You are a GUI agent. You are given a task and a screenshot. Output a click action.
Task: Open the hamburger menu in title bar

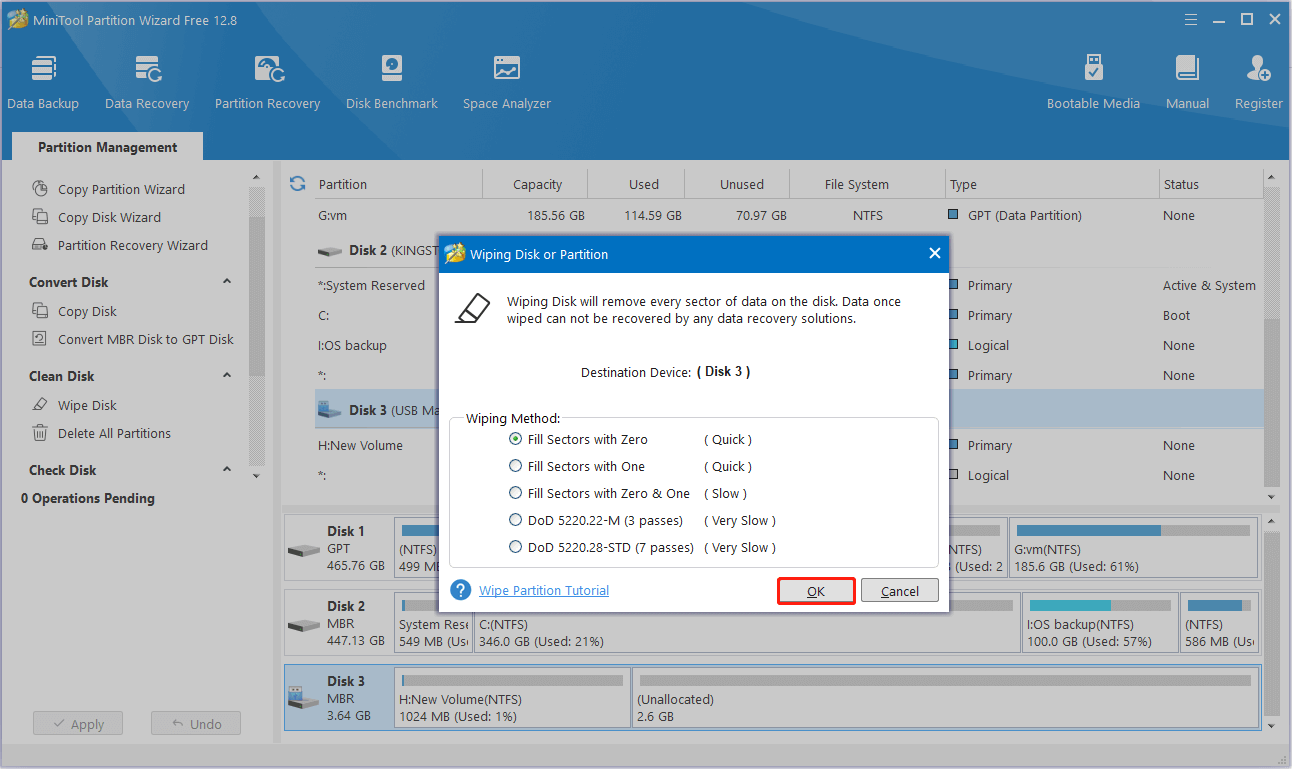pos(1190,19)
